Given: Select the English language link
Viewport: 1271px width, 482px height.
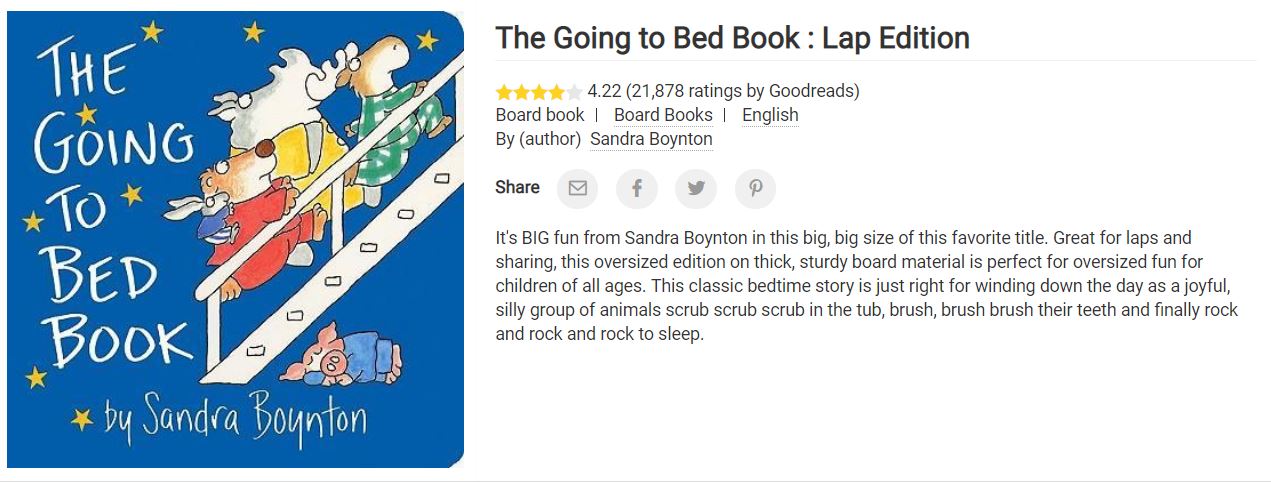Looking at the screenshot, I should tap(770, 115).
